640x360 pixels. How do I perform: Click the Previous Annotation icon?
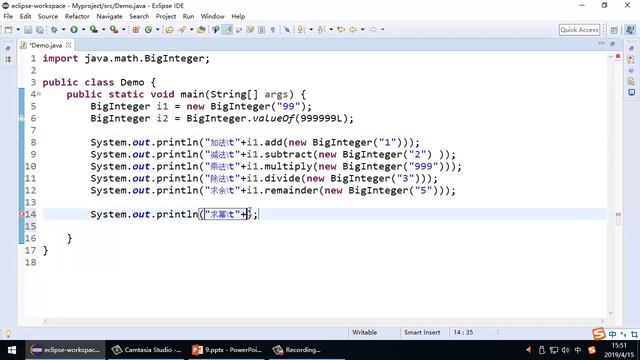(322, 29)
